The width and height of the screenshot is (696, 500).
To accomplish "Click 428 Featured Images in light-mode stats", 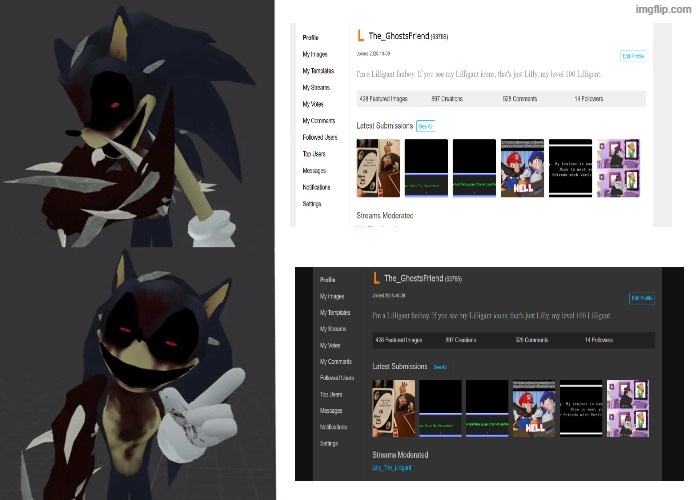I will tap(383, 99).
